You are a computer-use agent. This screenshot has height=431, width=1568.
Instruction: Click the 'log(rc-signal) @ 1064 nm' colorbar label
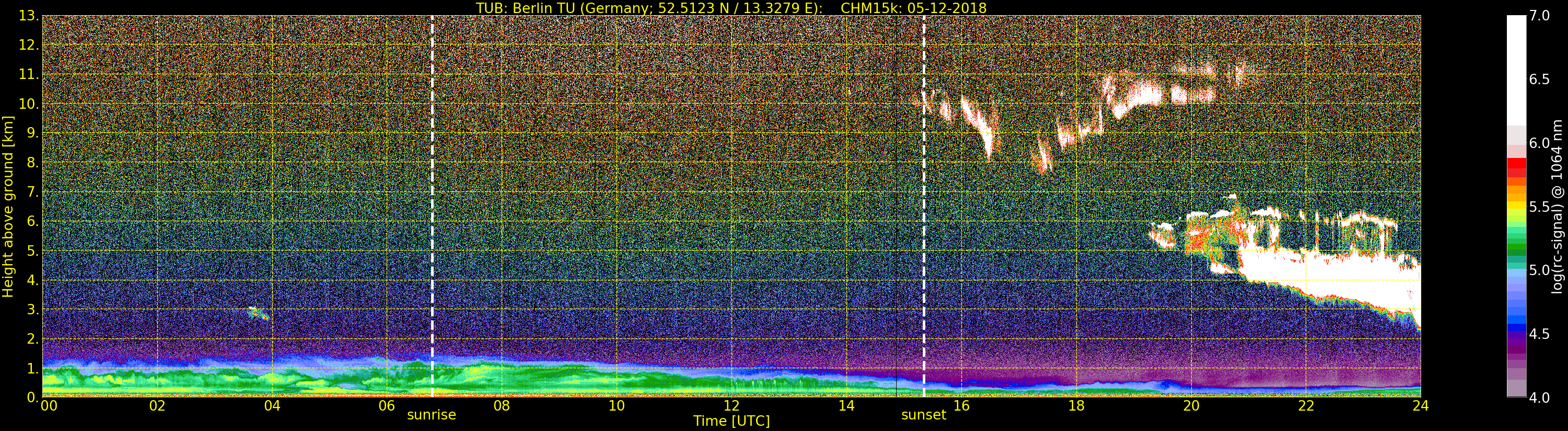1557,206
